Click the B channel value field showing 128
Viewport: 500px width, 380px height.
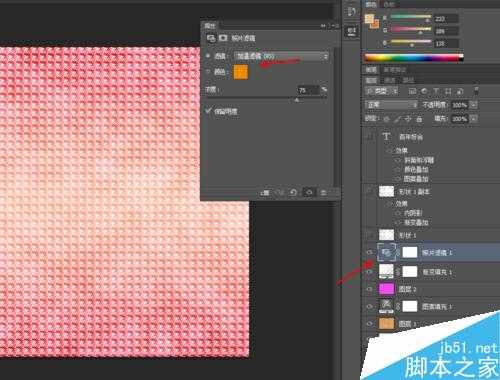[446, 43]
